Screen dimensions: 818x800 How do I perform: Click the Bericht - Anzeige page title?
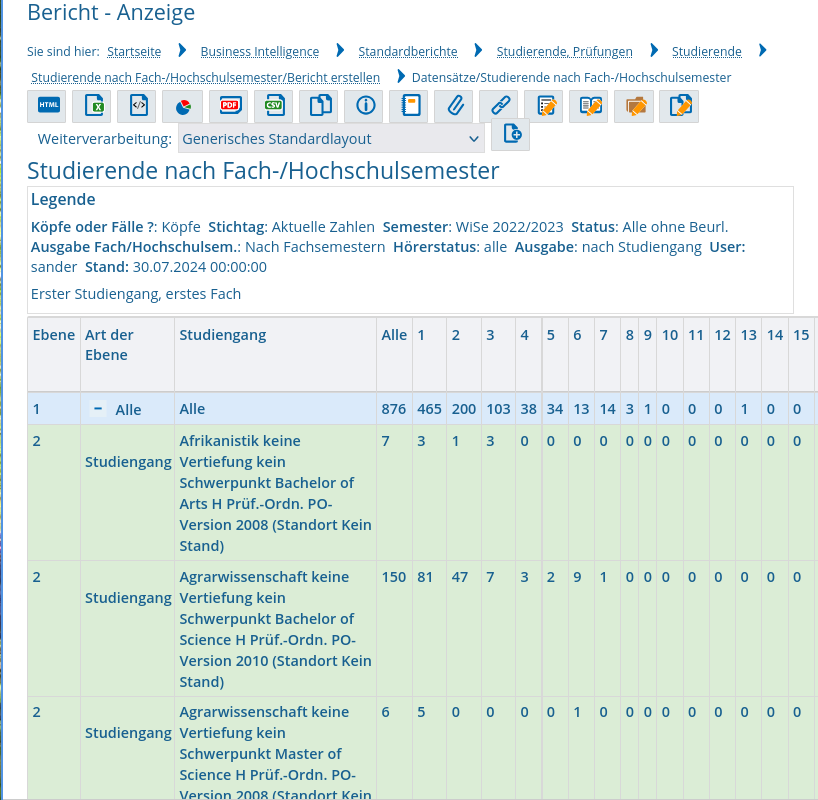(x=111, y=13)
